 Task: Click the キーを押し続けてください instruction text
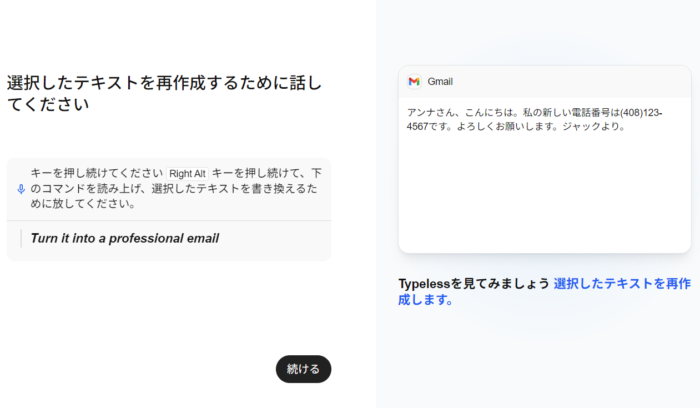pos(96,174)
